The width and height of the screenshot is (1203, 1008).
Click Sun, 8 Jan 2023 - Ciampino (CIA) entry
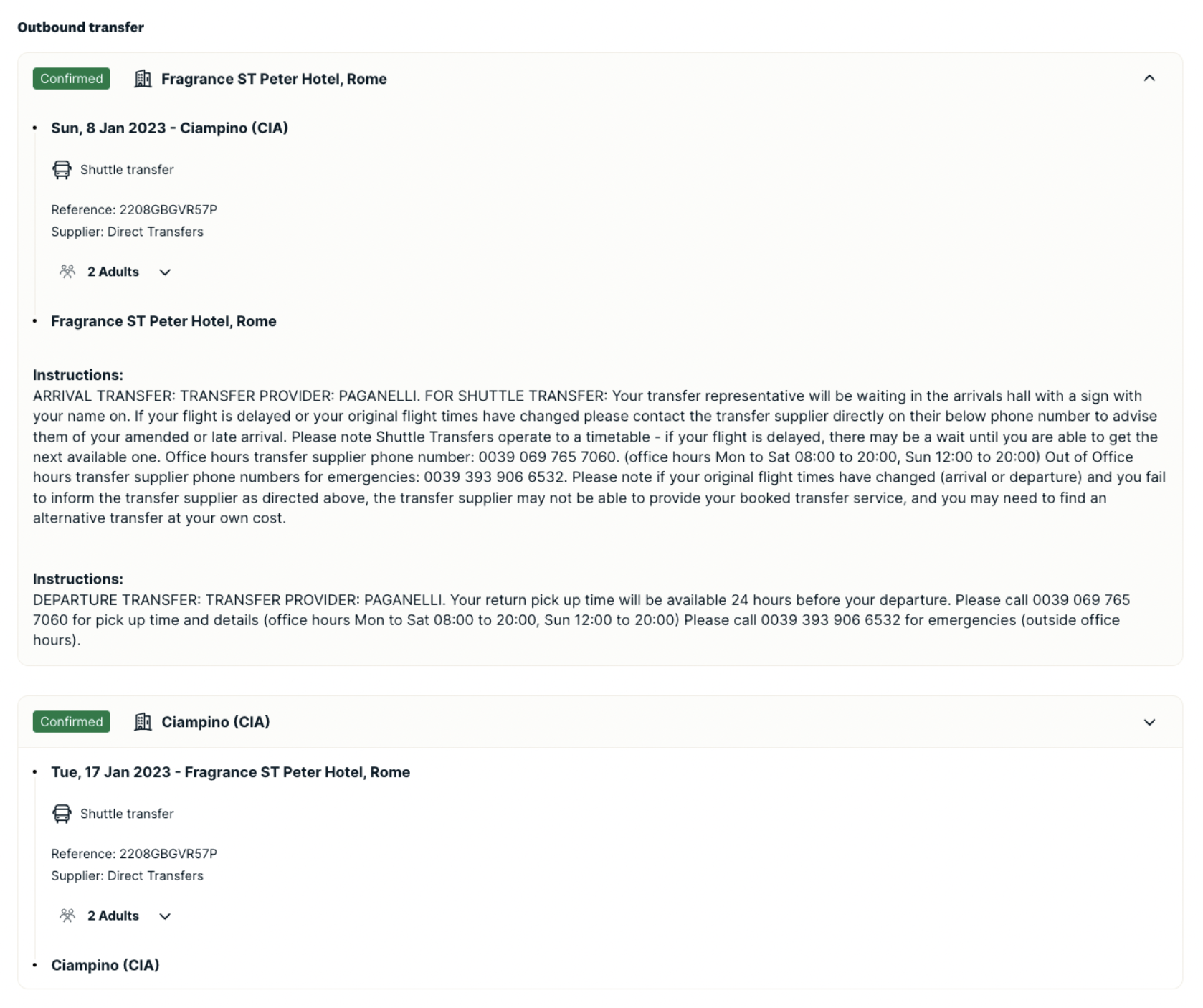pyautogui.click(x=169, y=128)
